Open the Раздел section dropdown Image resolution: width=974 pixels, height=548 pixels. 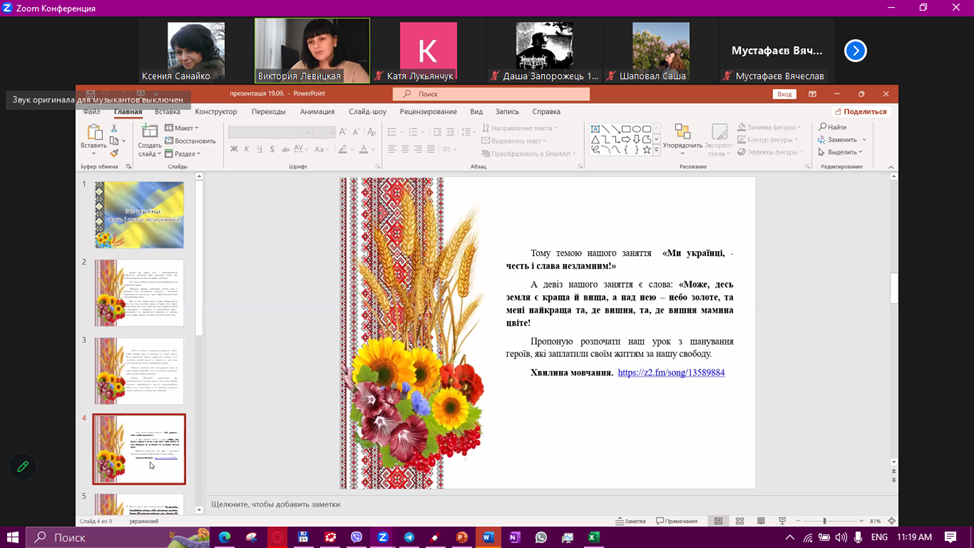pyautogui.click(x=183, y=153)
